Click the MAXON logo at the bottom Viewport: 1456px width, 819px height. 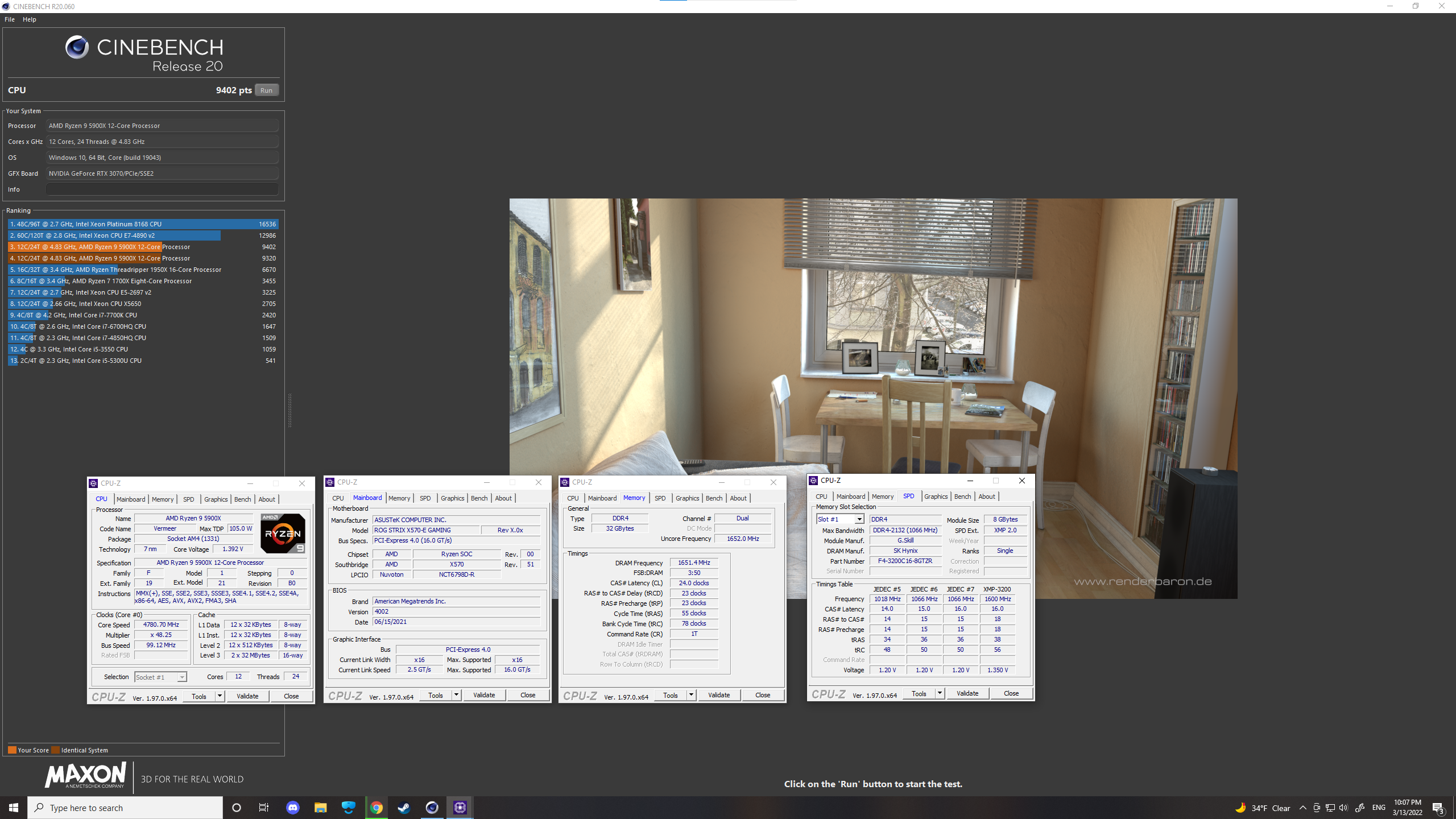(86, 776)
